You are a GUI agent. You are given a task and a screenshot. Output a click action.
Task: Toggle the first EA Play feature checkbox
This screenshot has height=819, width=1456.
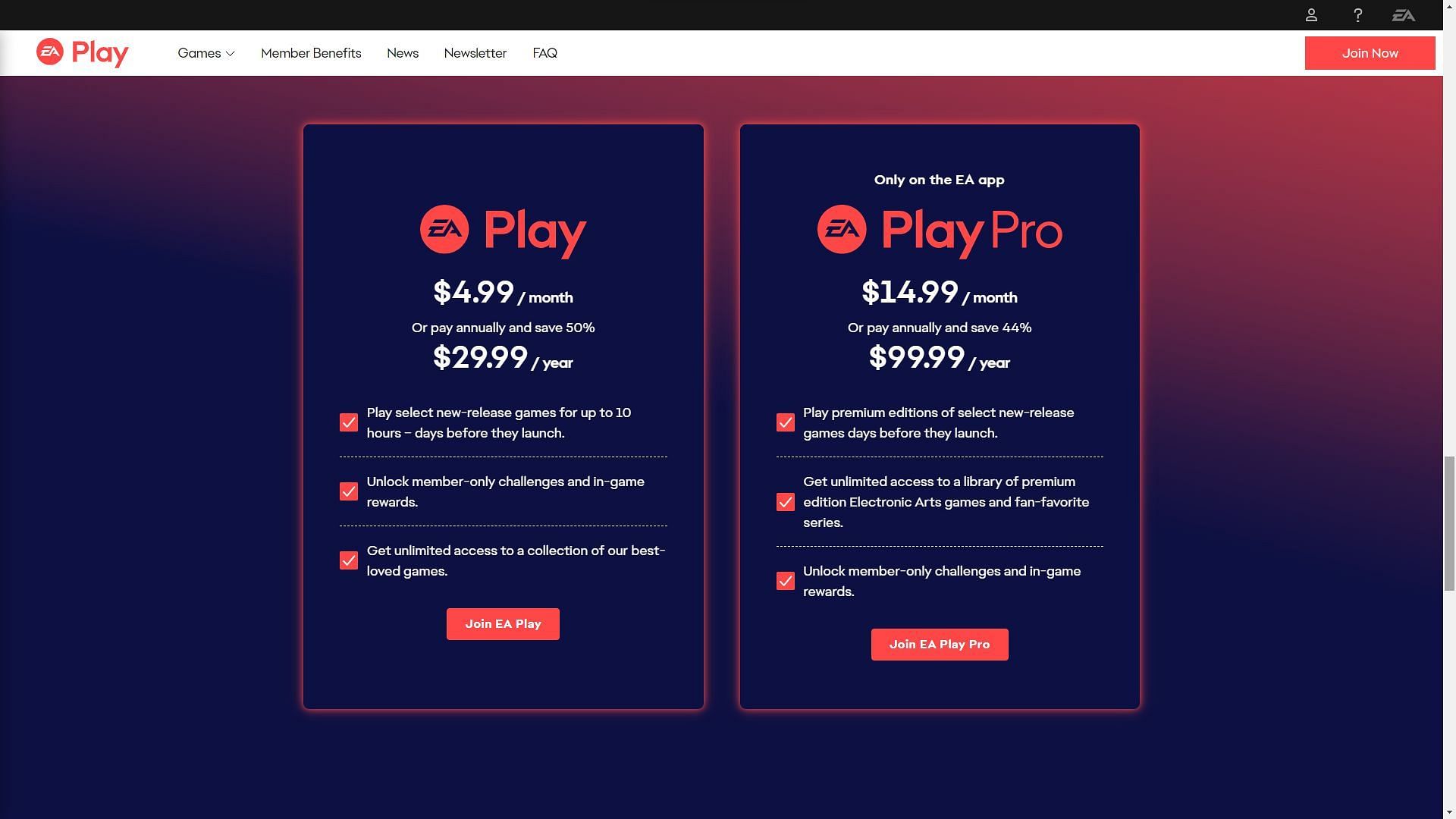pos(349,422)
